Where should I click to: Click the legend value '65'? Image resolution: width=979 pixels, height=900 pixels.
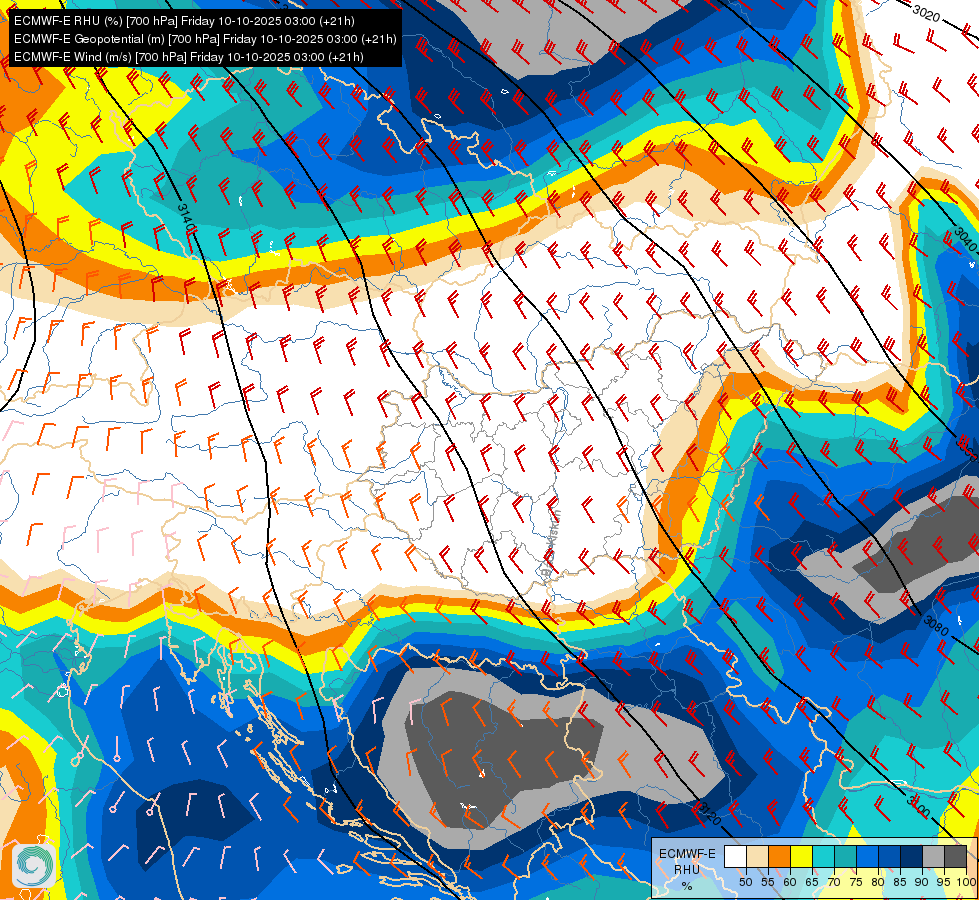pyautogui.click(x=812, y=882)
